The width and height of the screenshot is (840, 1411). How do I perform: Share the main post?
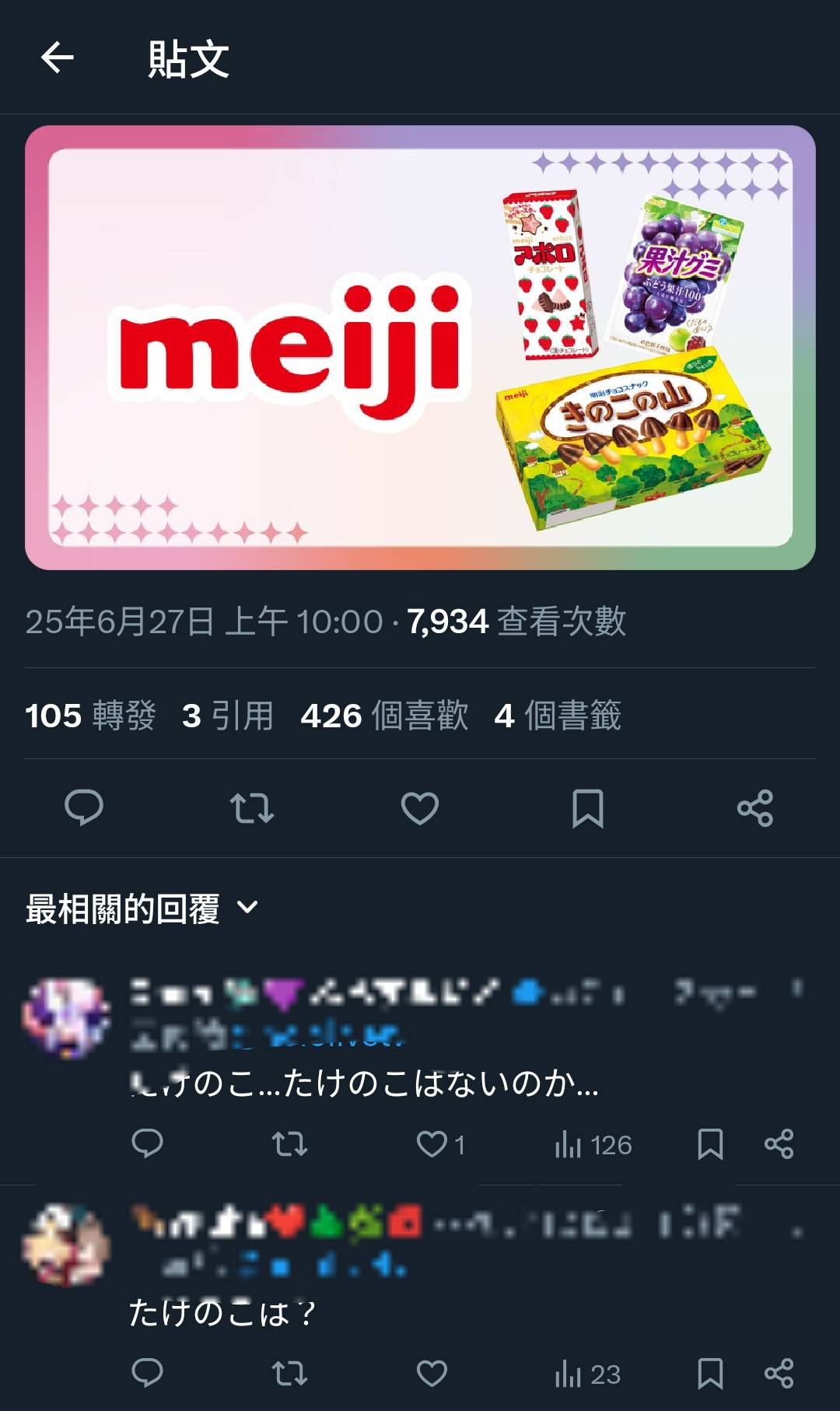click(755, 808)
